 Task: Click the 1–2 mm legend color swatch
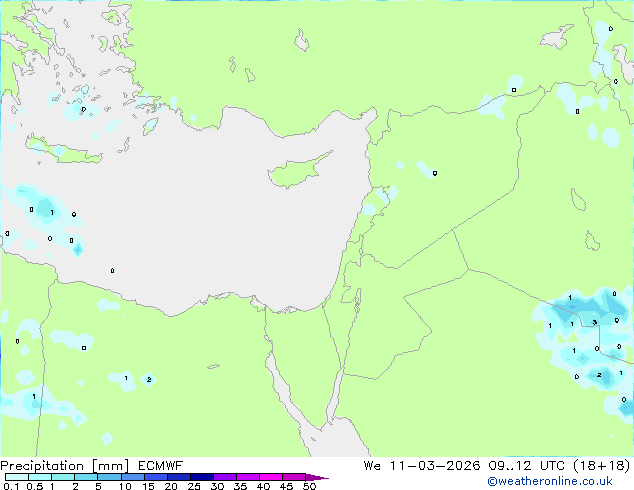[x=63, y=477]
